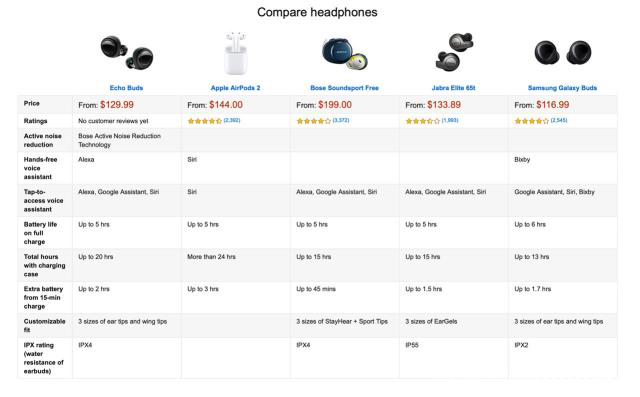Open the Samsung Galaxy Buds link

562,88
